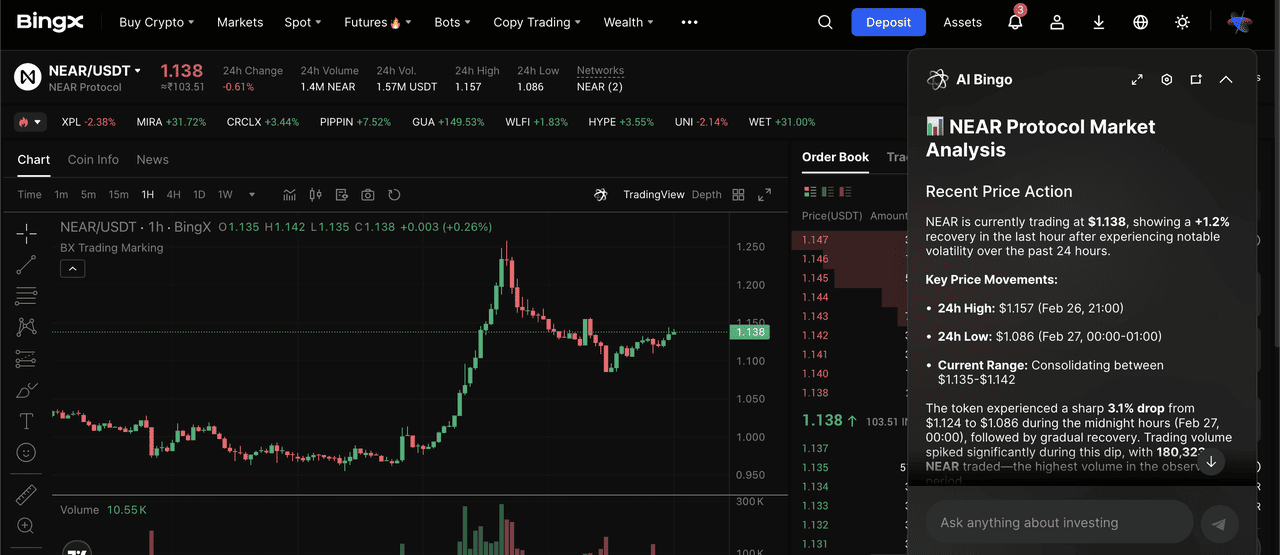Collapse the AI Bingo panel chevron
This screenshot has height=555, width=1280.
(x=1226, y=80)
